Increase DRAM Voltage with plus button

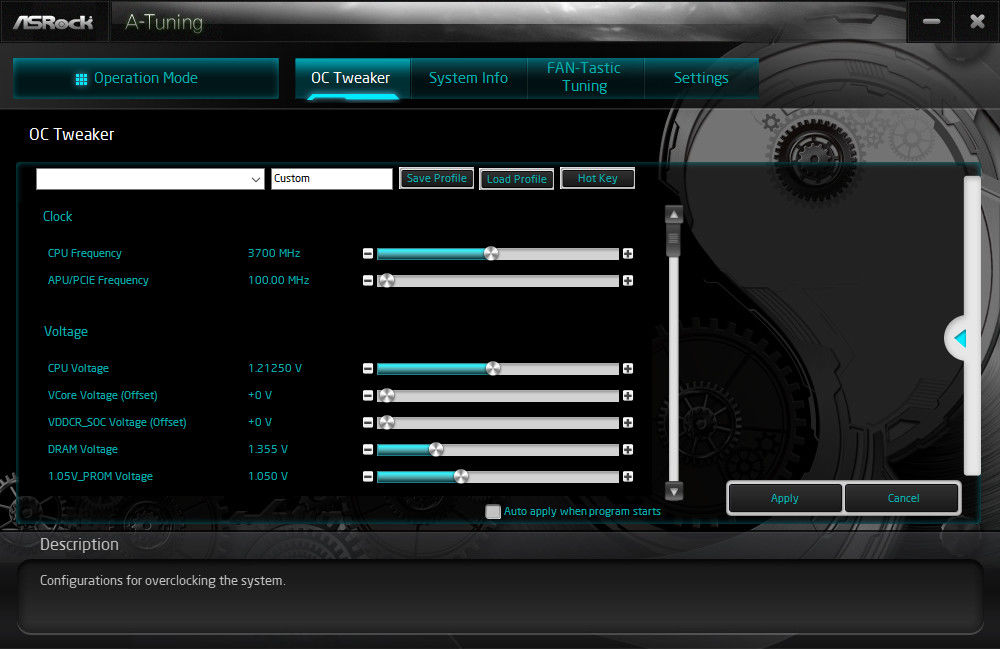[x=628, y=449]
